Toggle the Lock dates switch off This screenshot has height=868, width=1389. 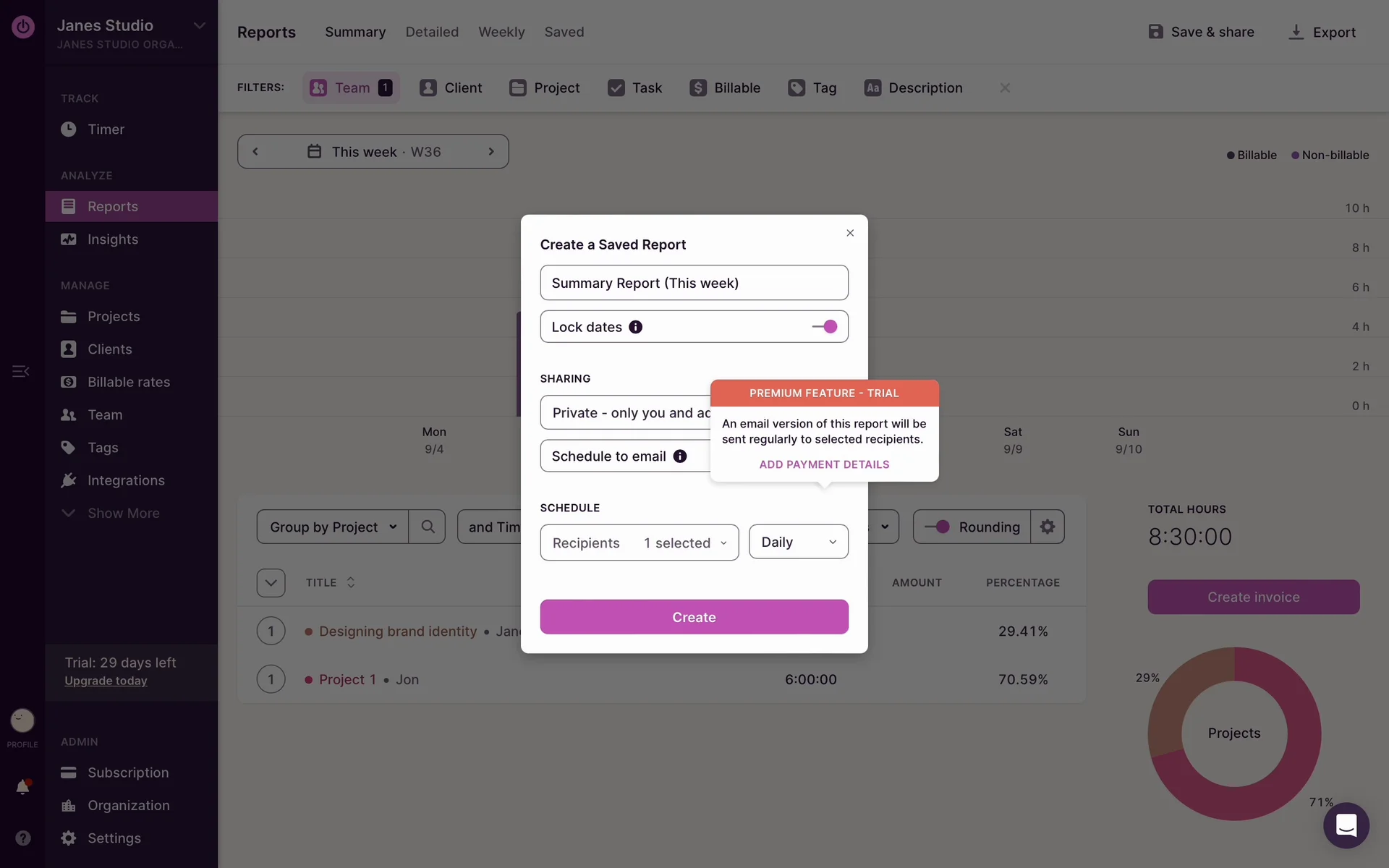[x=825, y=327]
